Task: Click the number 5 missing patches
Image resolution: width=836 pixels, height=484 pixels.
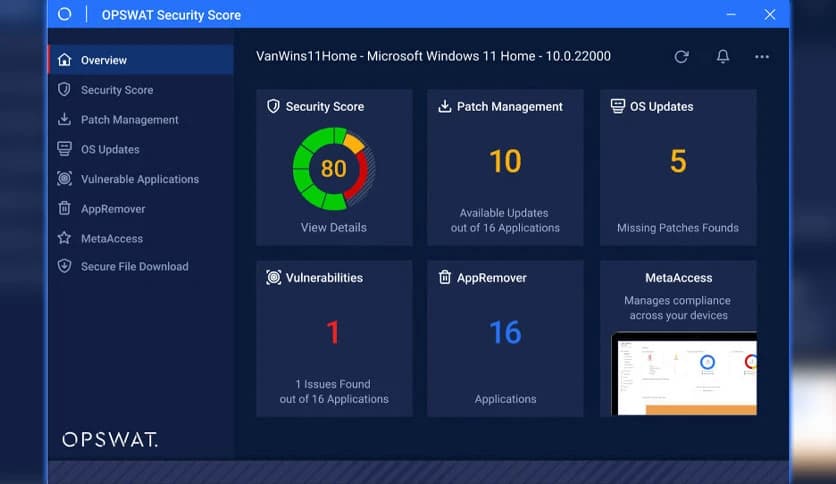Action: point(678,161)
